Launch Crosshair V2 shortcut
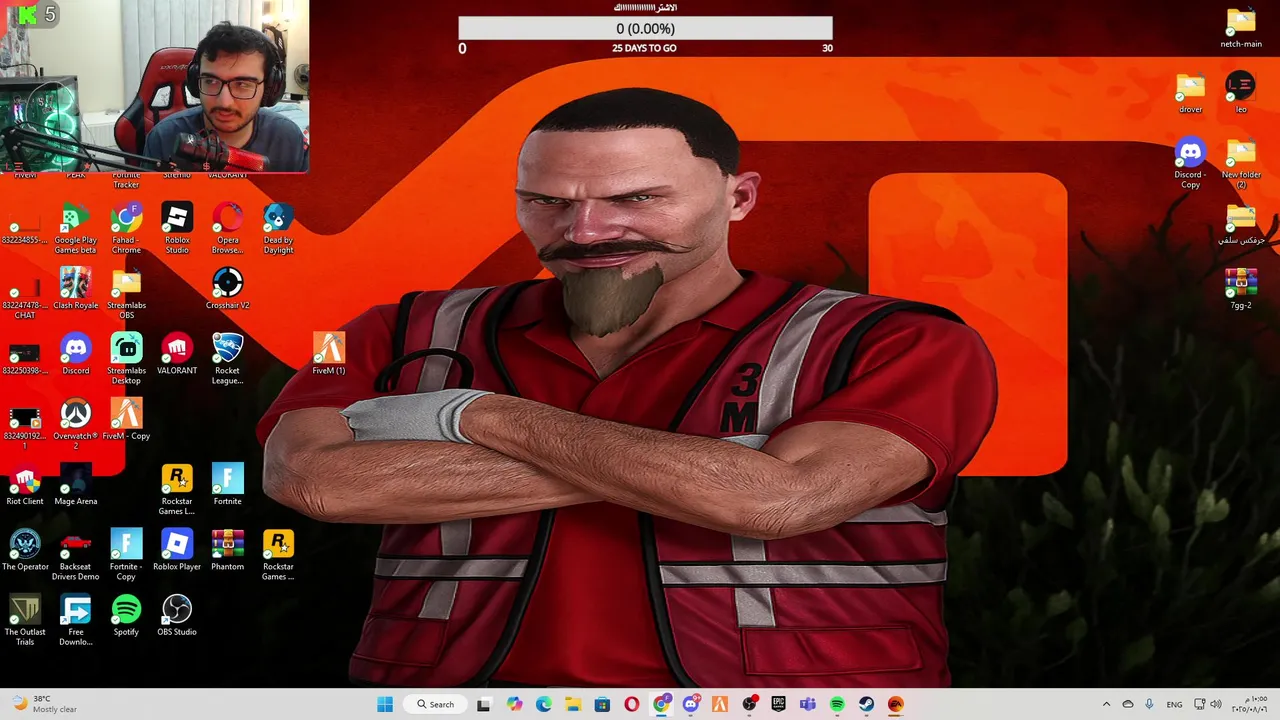Viewport: 1280px width, 720px height. (x=227, y=289)
